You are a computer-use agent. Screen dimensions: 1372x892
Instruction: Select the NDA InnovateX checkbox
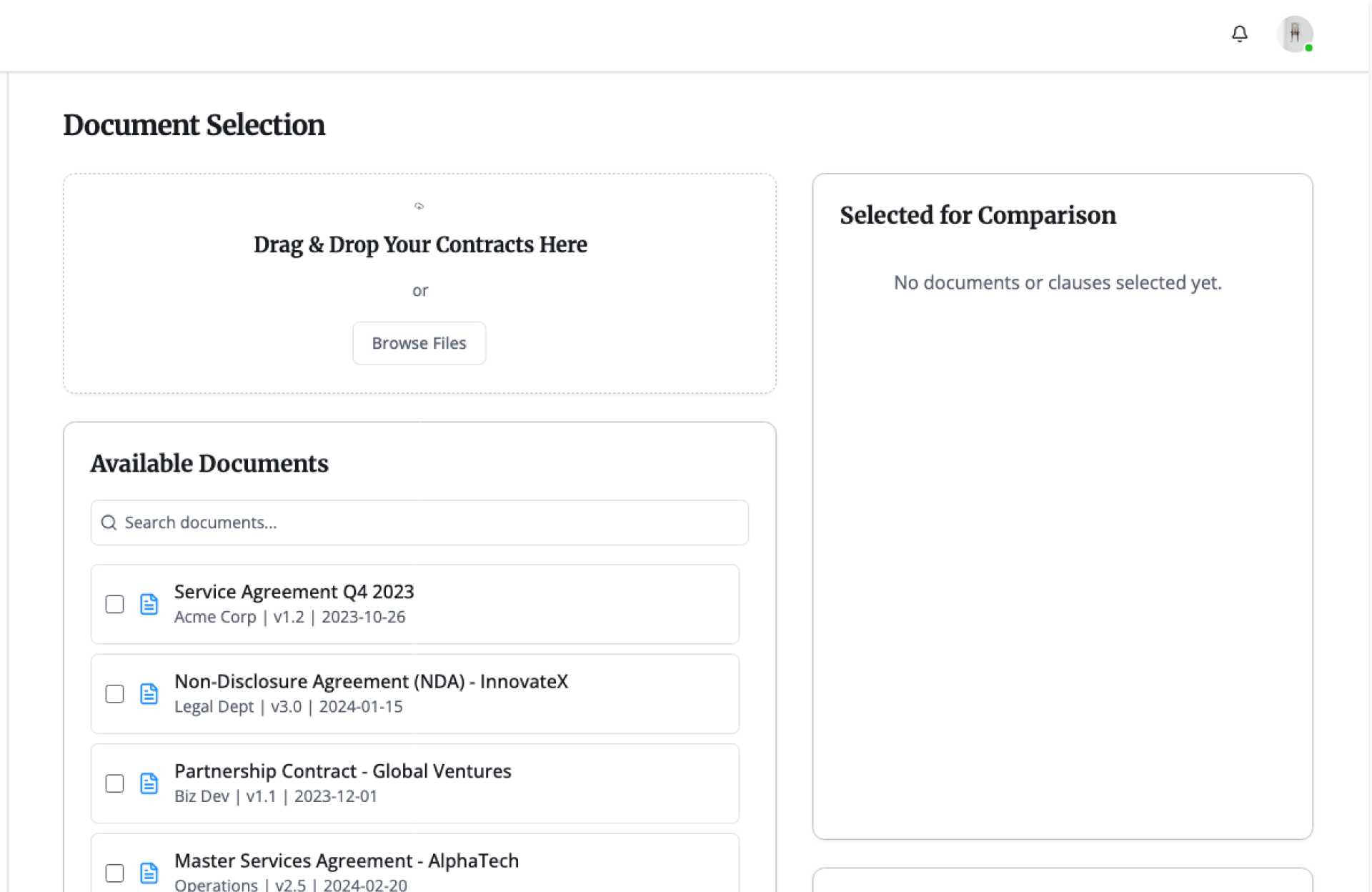coord(114,693)
